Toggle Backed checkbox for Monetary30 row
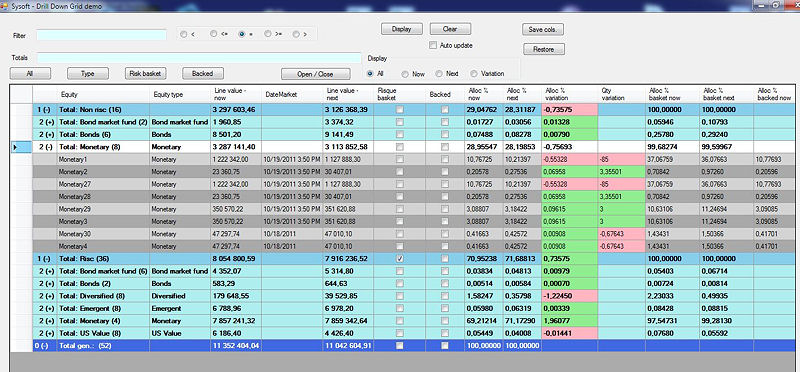The width and height of the screenshot is (800, 372). (445, 234)
